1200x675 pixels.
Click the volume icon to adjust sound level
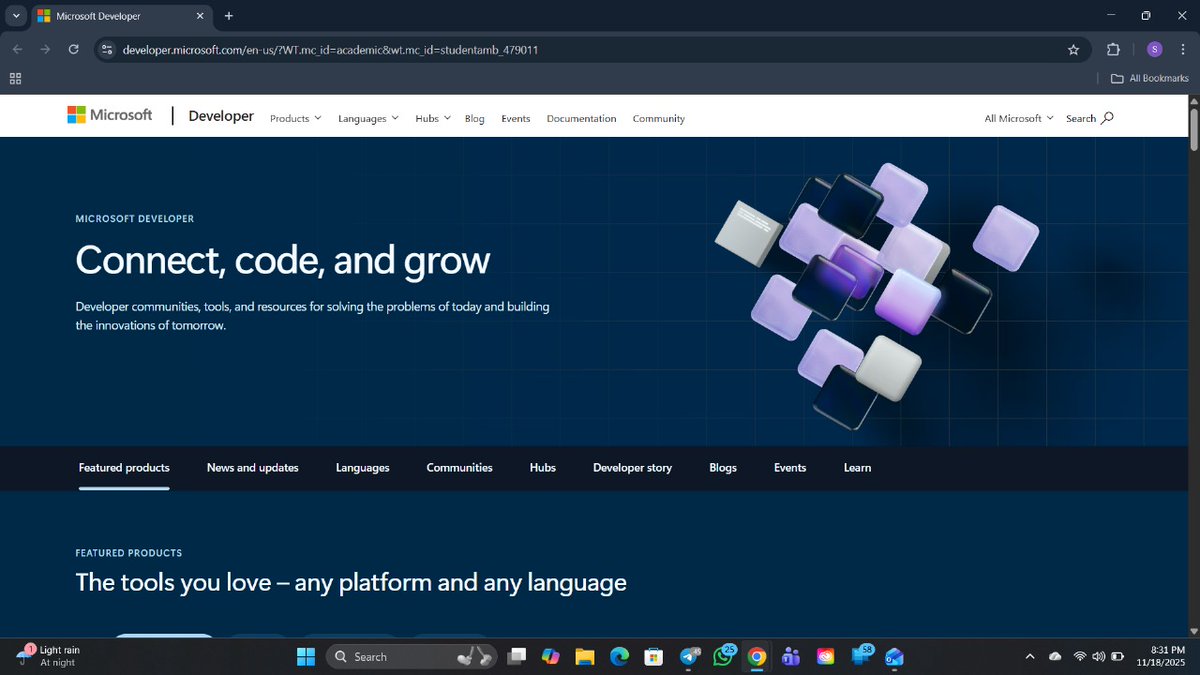[x=1098, y=656]
